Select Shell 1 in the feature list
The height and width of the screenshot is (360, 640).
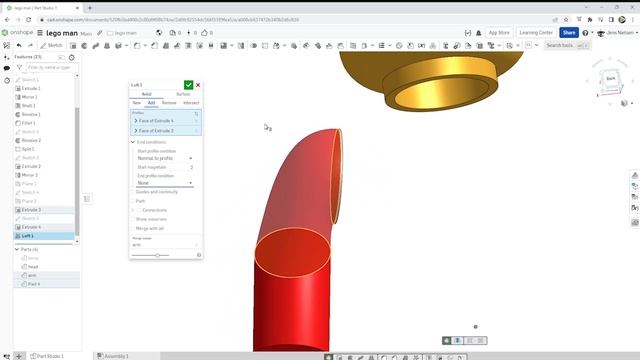pyautogui.click(x=28, y=106)
